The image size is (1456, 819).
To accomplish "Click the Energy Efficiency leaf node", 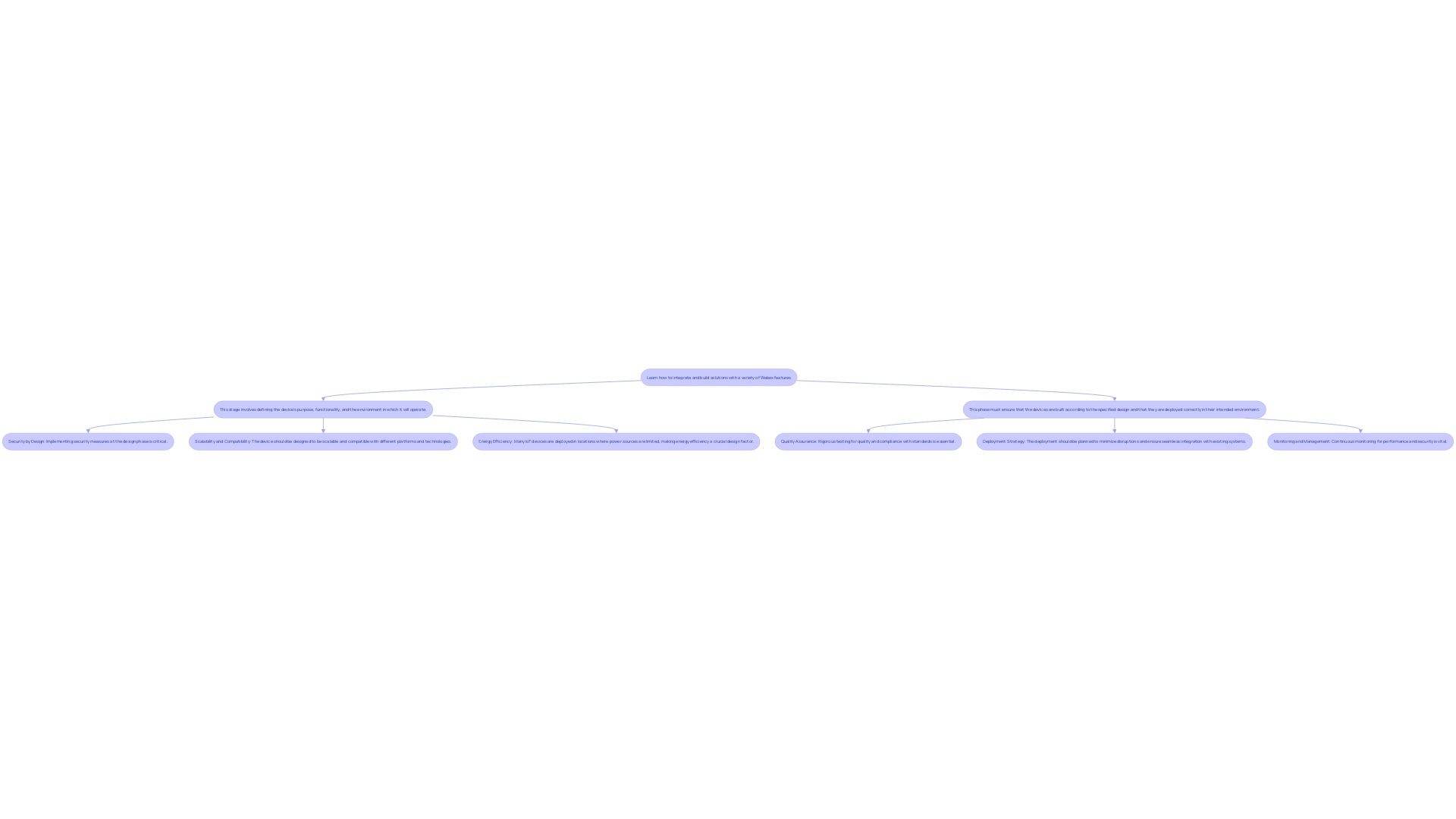I will (x=615, y=441).
